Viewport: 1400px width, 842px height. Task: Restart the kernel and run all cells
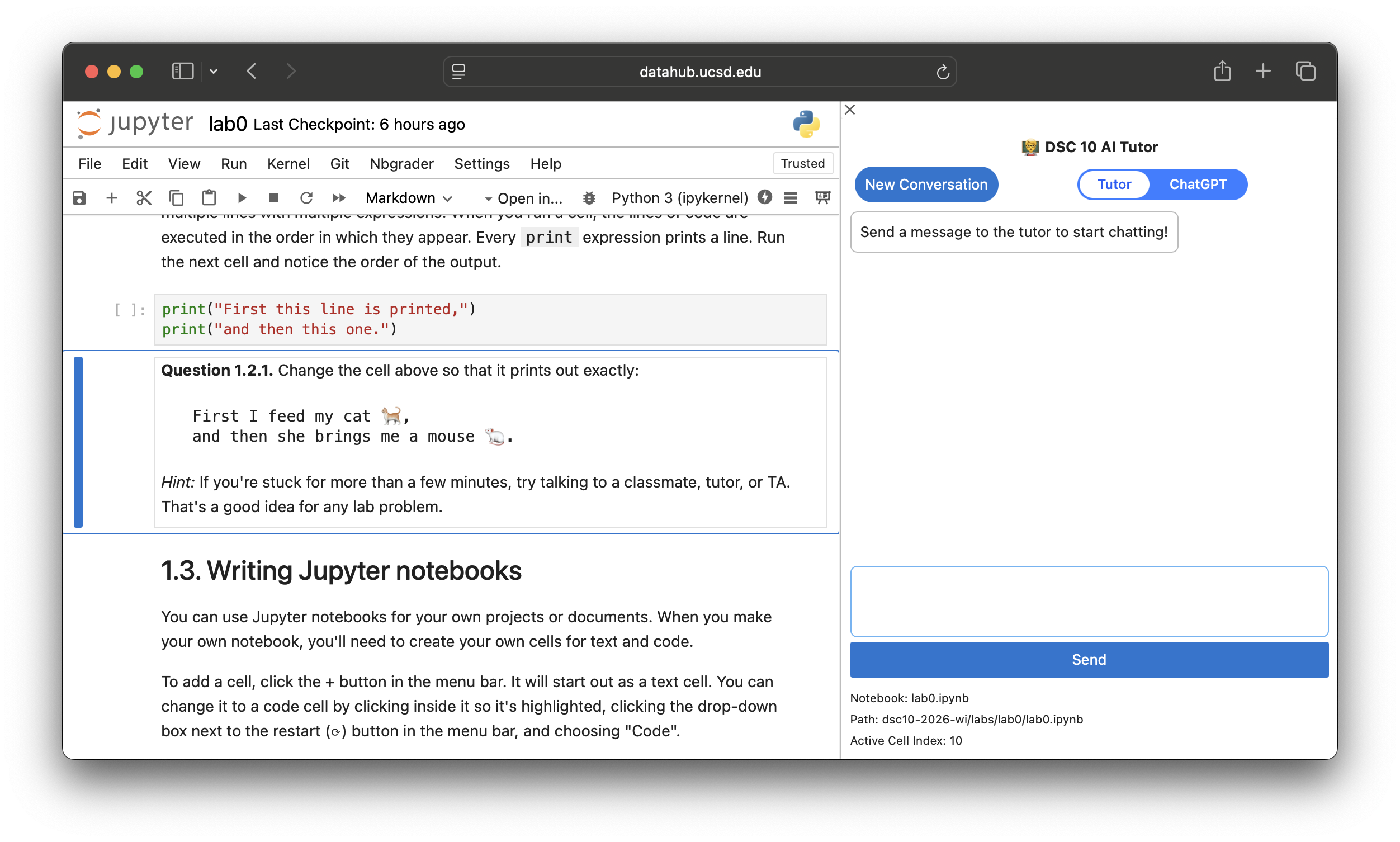[x=339, y=198]
